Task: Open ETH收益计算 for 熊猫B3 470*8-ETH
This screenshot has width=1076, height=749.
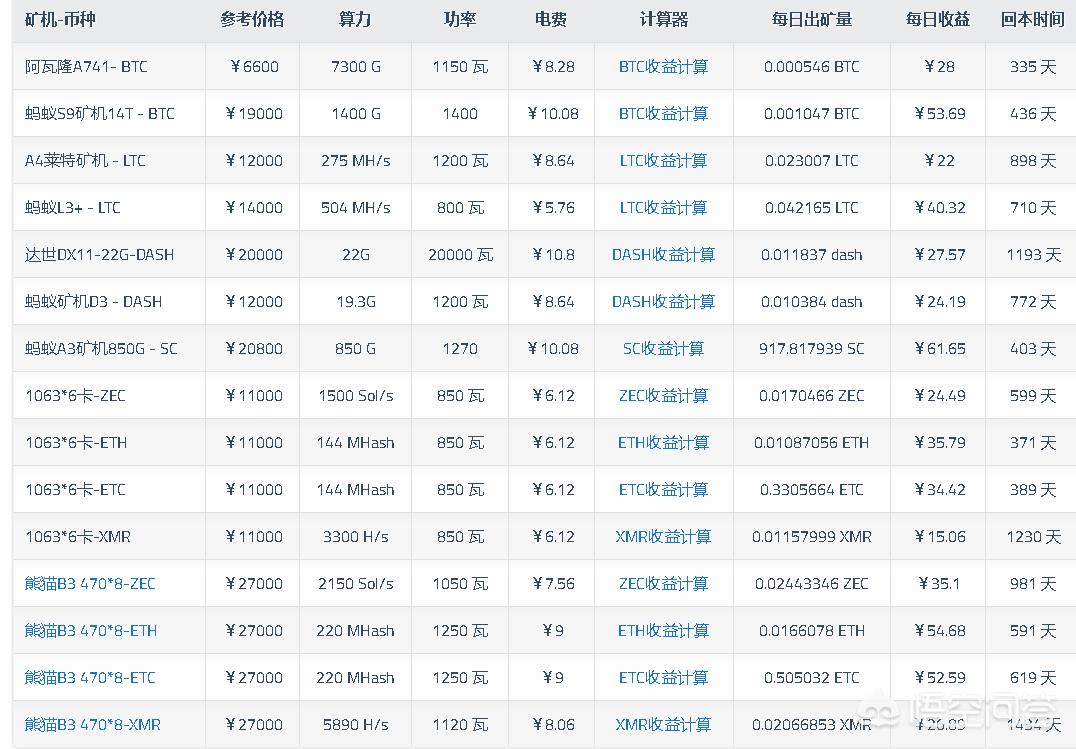Action: [x=663, y=631]
